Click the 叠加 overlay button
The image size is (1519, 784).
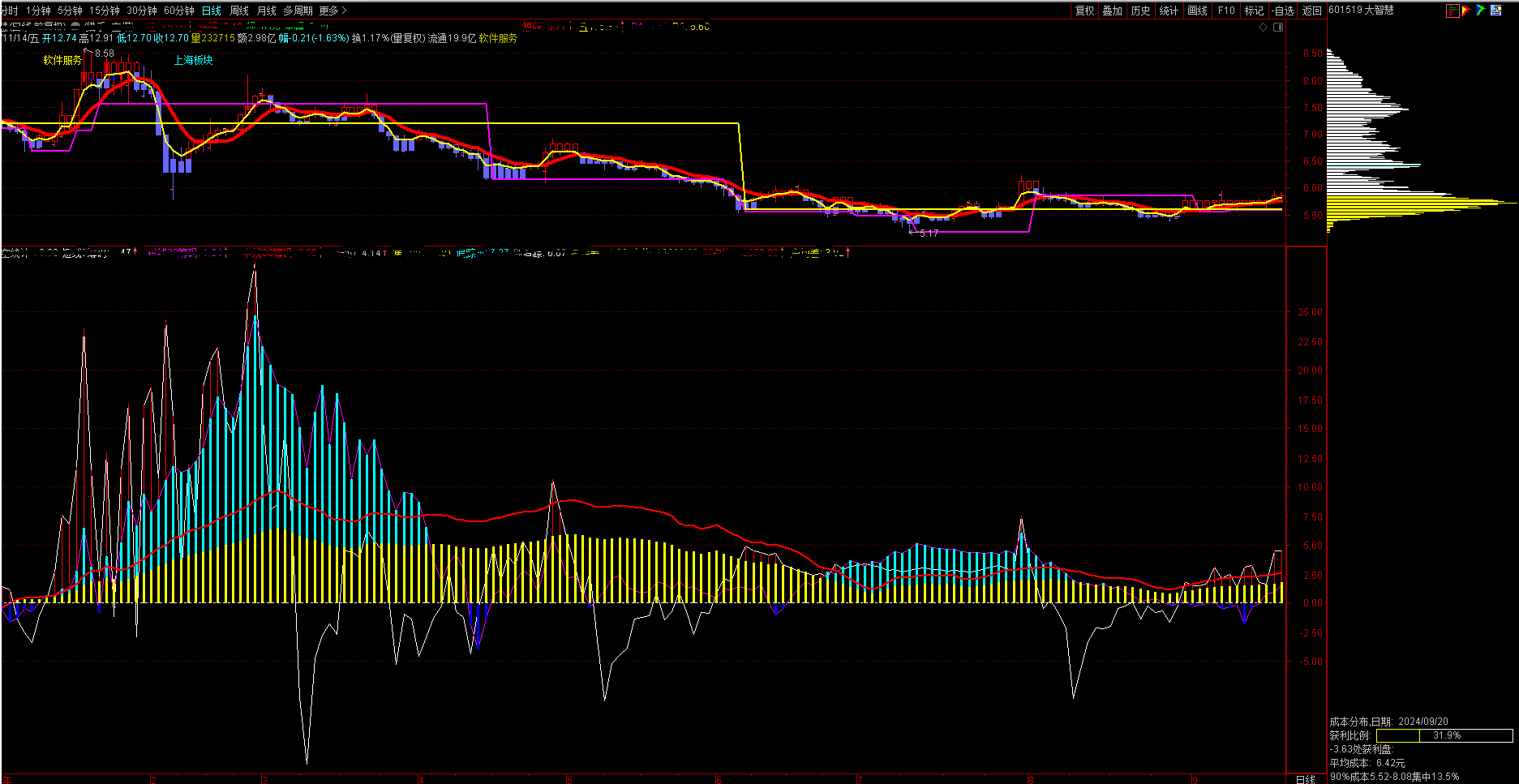[x=1113, y=11]
